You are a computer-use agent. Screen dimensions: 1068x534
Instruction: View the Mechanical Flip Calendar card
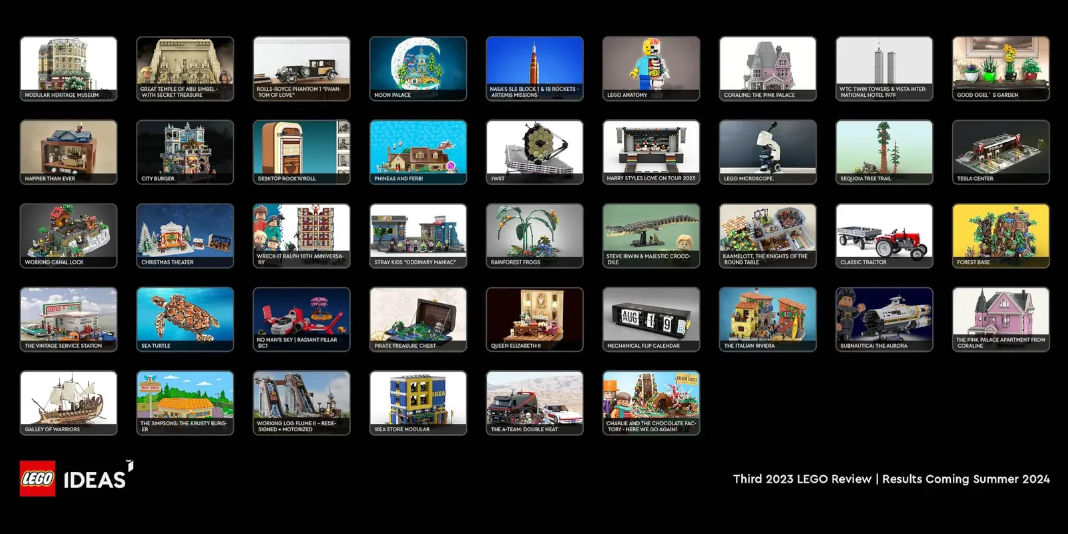click(651, 319)
